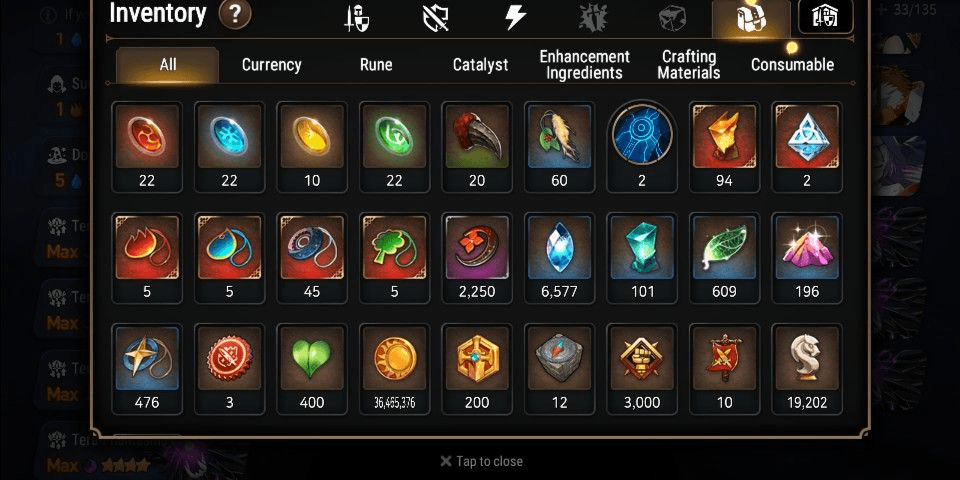Viewport: 960px width, 480px height.
Task: Tap the red fire rune with count 22
Action: point(147,147)
